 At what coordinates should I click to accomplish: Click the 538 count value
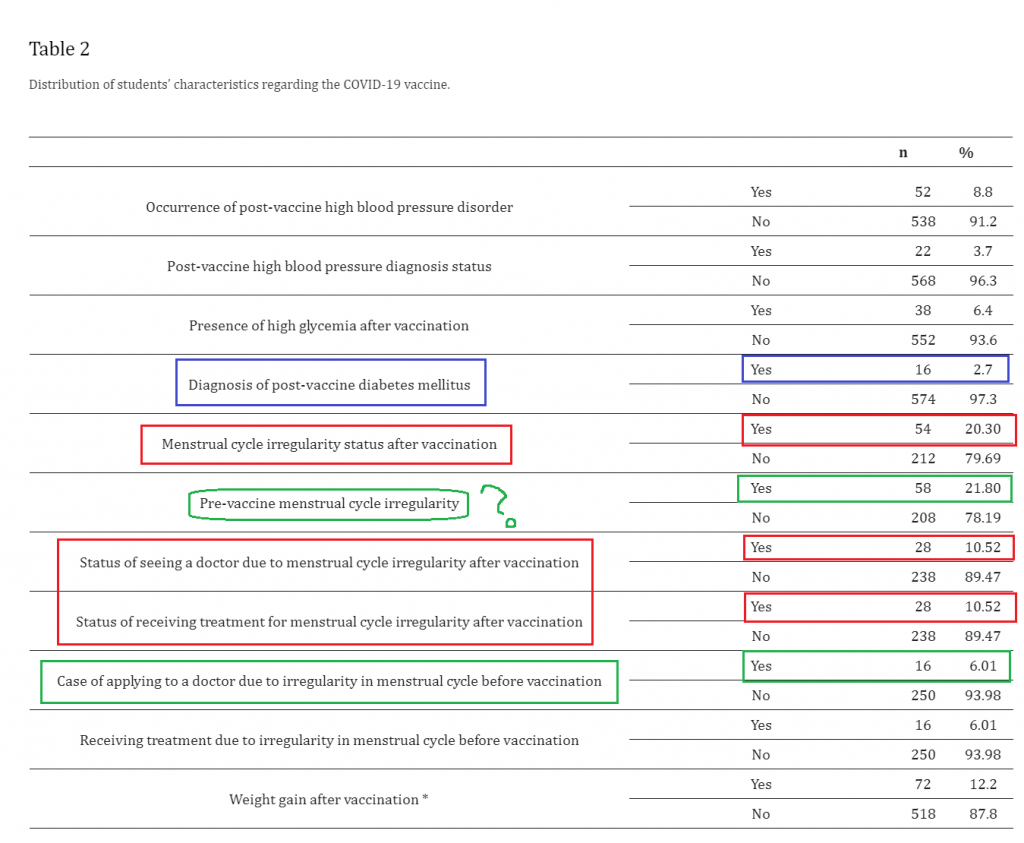[922, 221]
